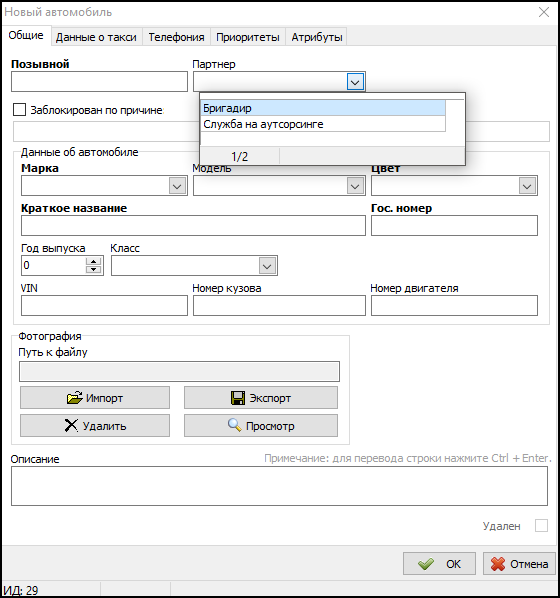Open the Телефония tab

point(176,37)
